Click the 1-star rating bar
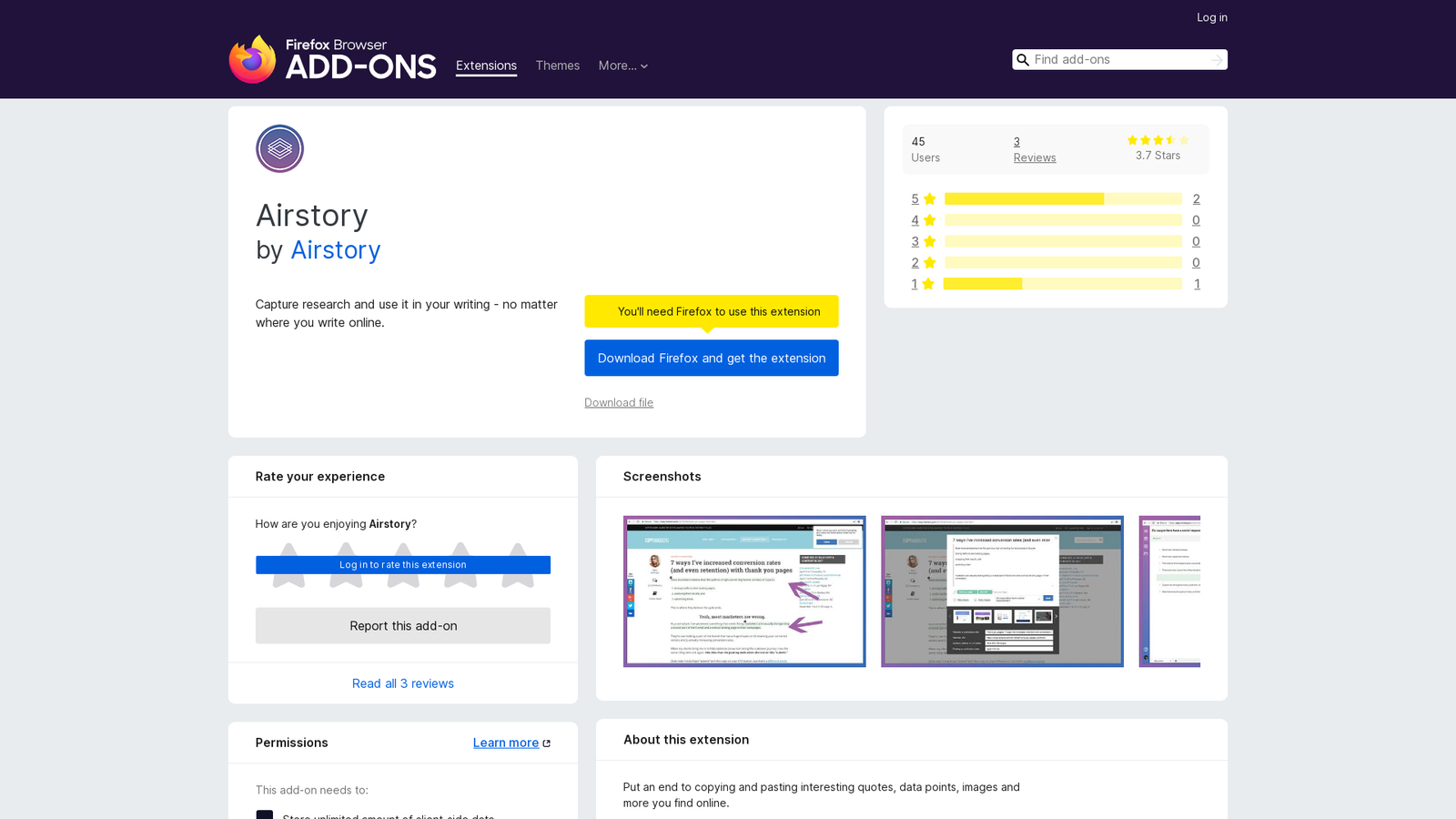The width and height of the screenshot is (1456, 819). (1063, 284)
